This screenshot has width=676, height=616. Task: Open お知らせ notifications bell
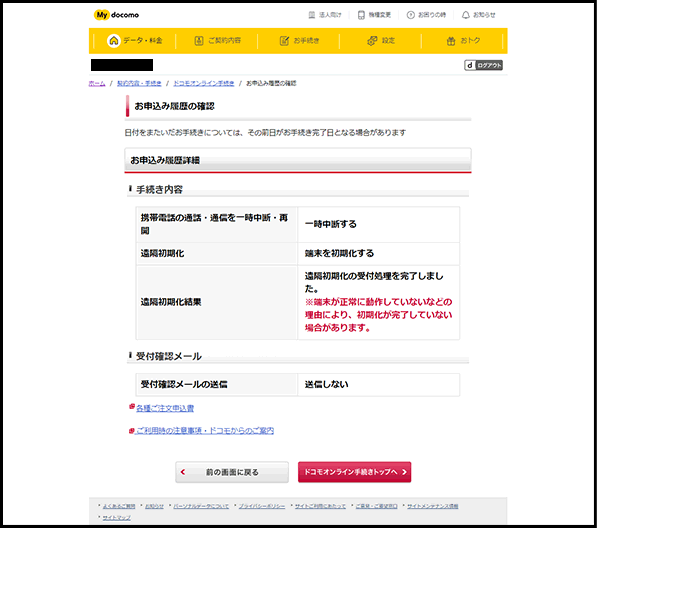pyautogui.click(x=478, y=15)
